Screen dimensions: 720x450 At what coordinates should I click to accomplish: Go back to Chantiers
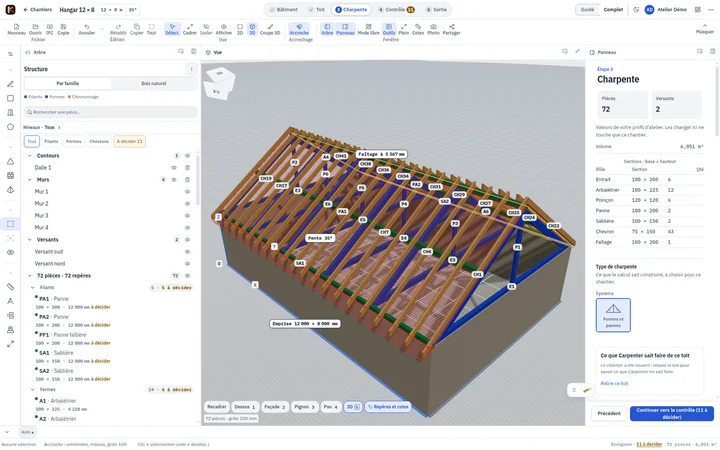37,10
